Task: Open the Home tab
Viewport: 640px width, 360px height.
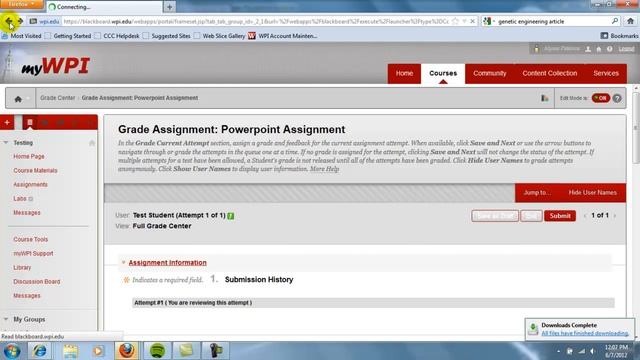Action: point(404,73)
